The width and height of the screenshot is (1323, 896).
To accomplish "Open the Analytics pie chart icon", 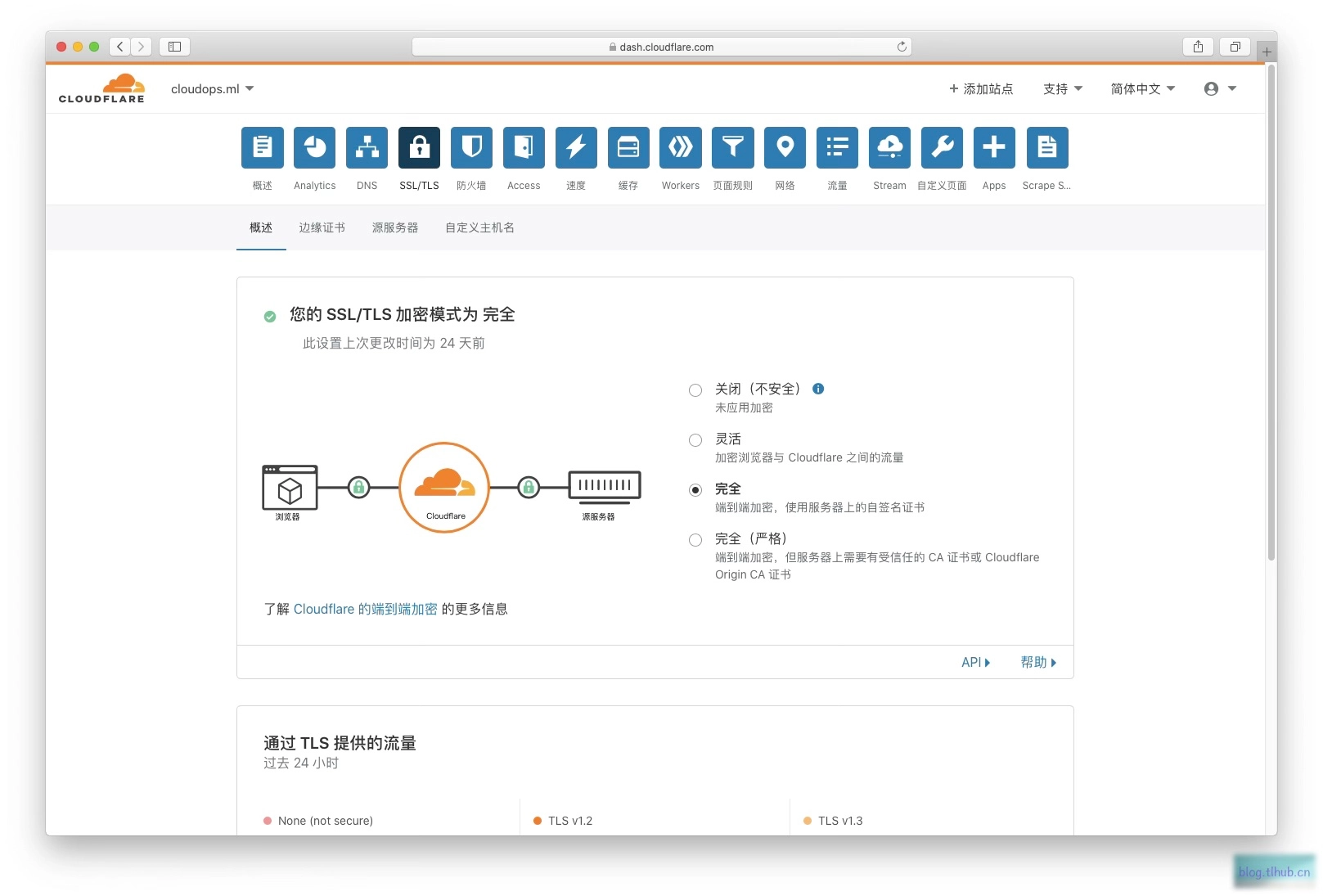I will click(x=314, y=147).
